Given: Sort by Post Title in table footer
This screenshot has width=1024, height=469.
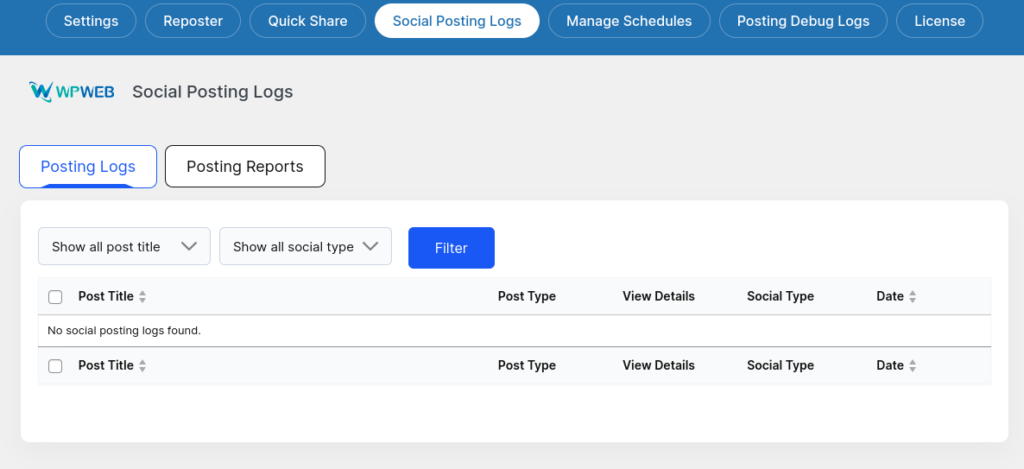Looking at the screenshot, I should [x=106, y=366].
